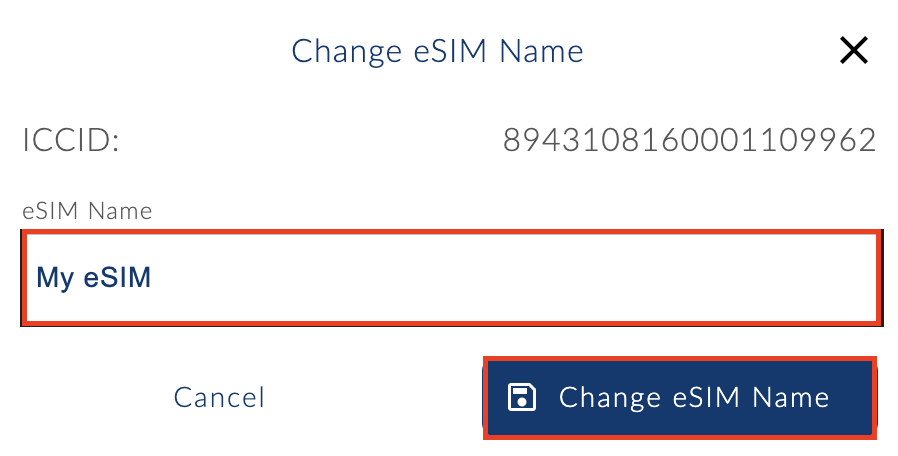Save the new name via the blue button

coord(680,398)
